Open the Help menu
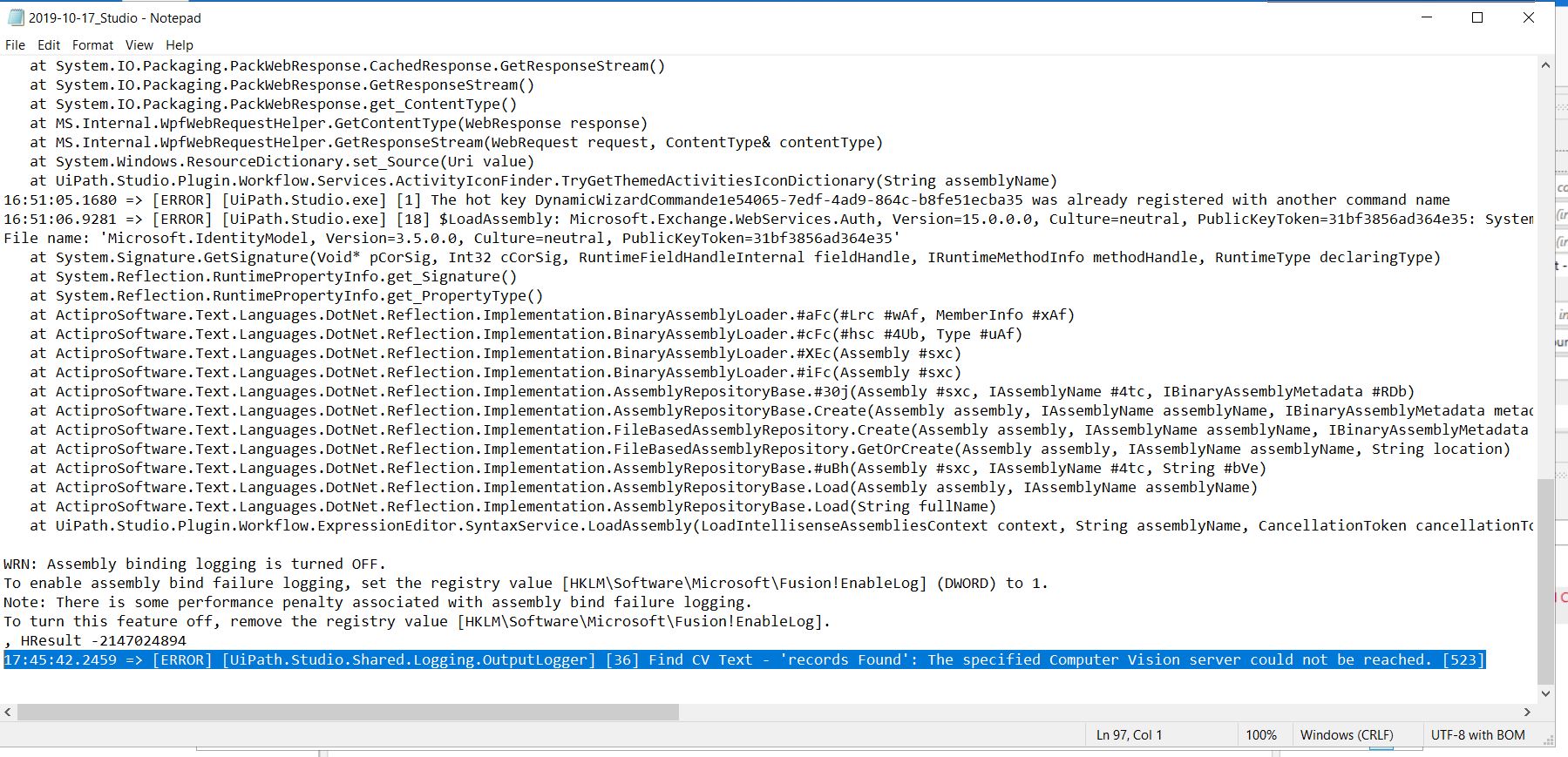This screenshot has height=757, width=1568. coord(180,45)
